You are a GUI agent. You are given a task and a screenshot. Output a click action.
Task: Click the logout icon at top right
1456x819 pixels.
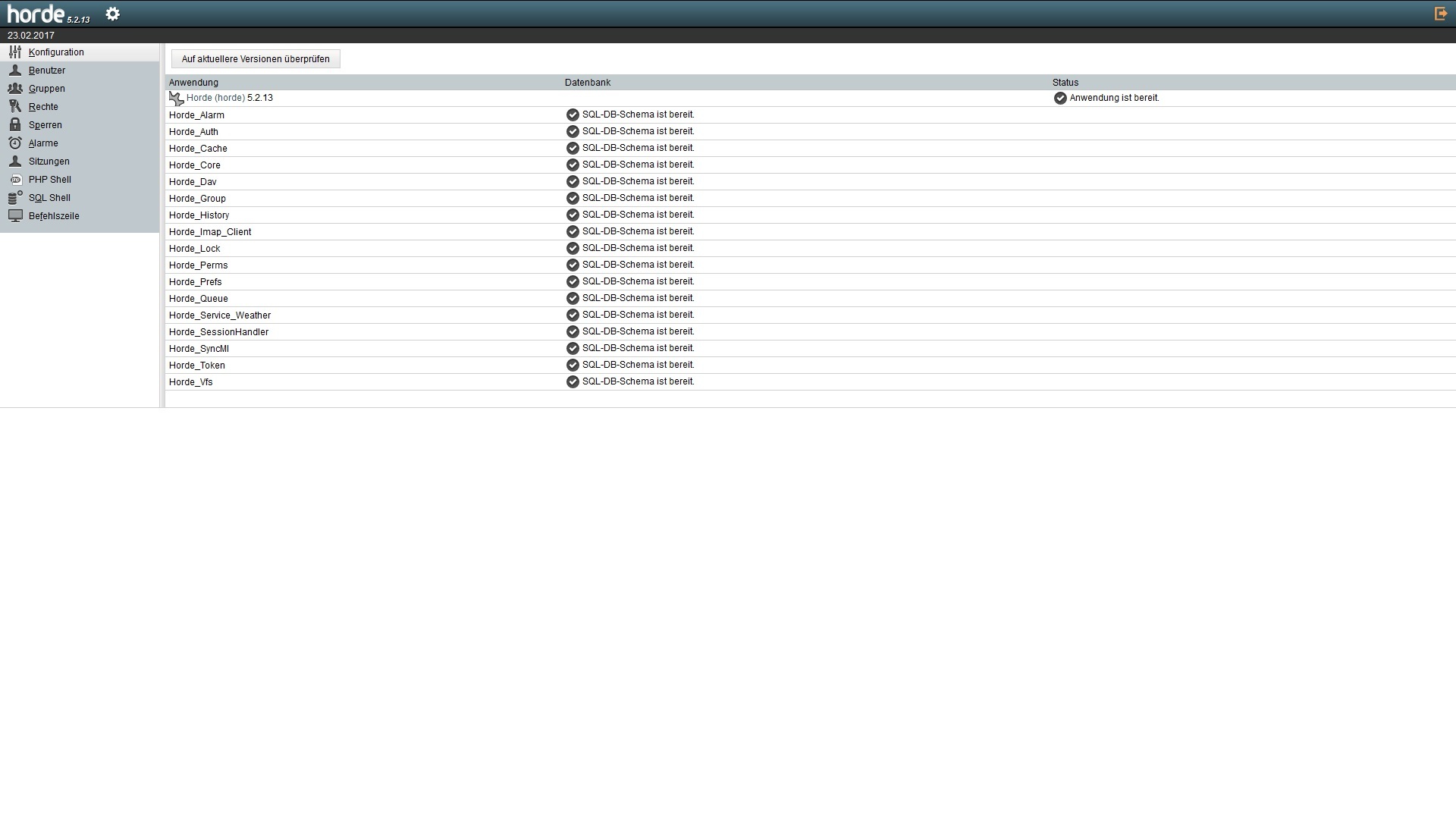click(x=1441, y=14)
